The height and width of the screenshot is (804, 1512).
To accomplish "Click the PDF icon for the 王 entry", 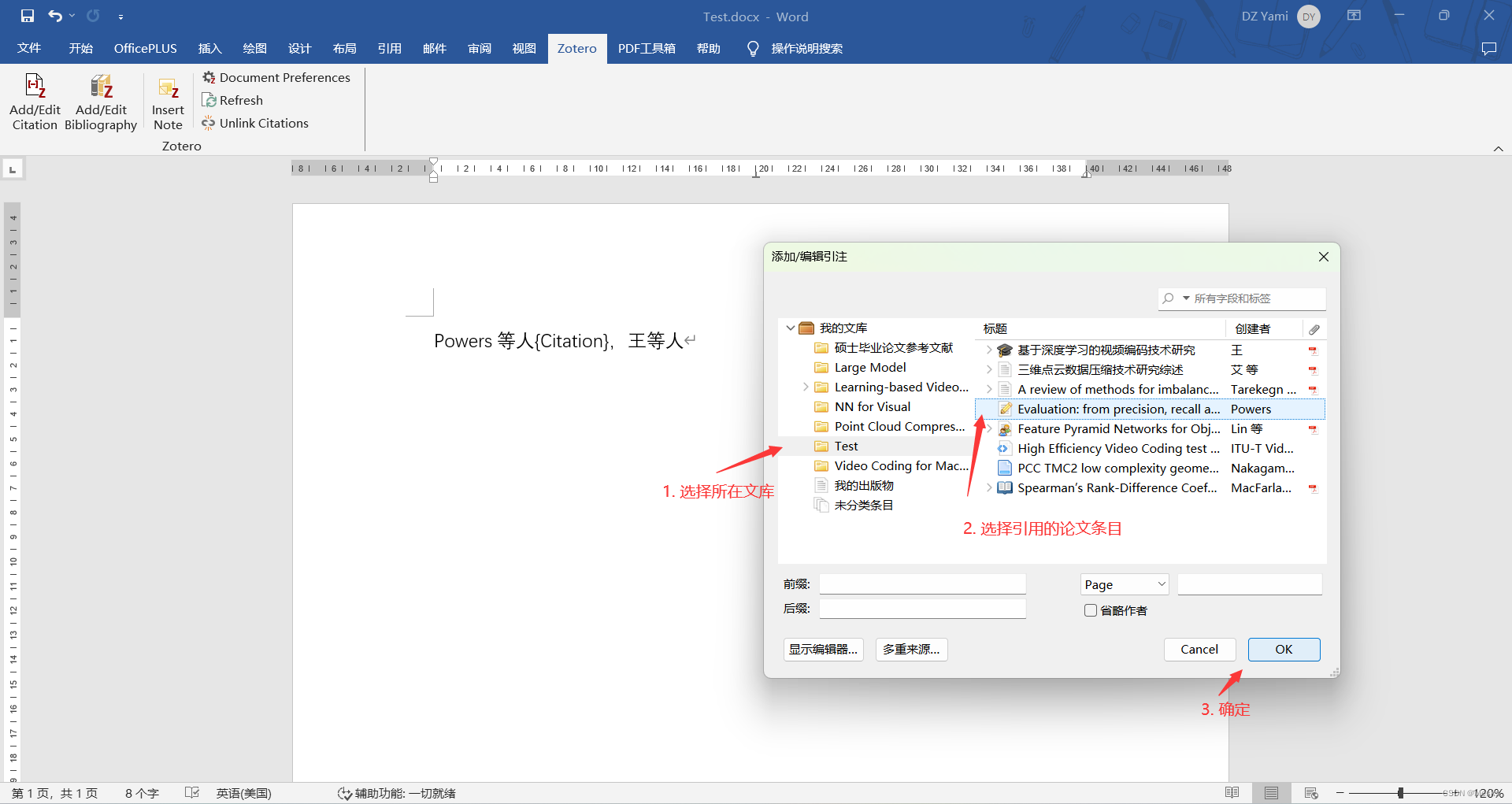I will point(1313,350).
